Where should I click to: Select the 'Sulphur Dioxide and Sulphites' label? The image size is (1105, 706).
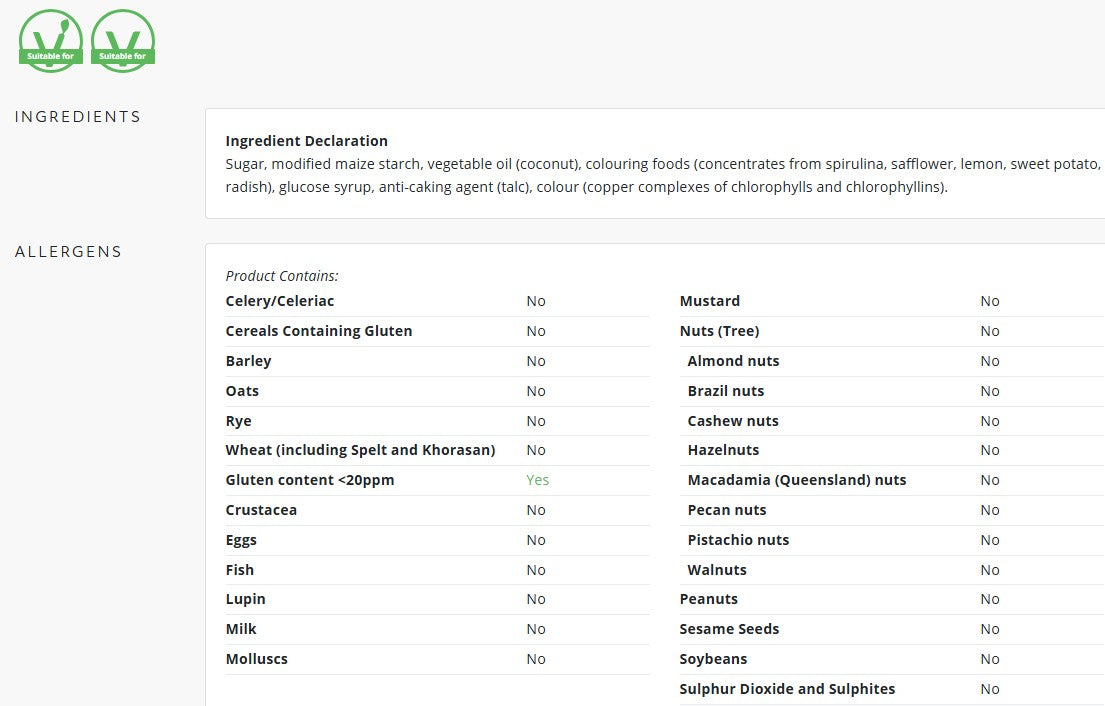(x=787, y=689)
